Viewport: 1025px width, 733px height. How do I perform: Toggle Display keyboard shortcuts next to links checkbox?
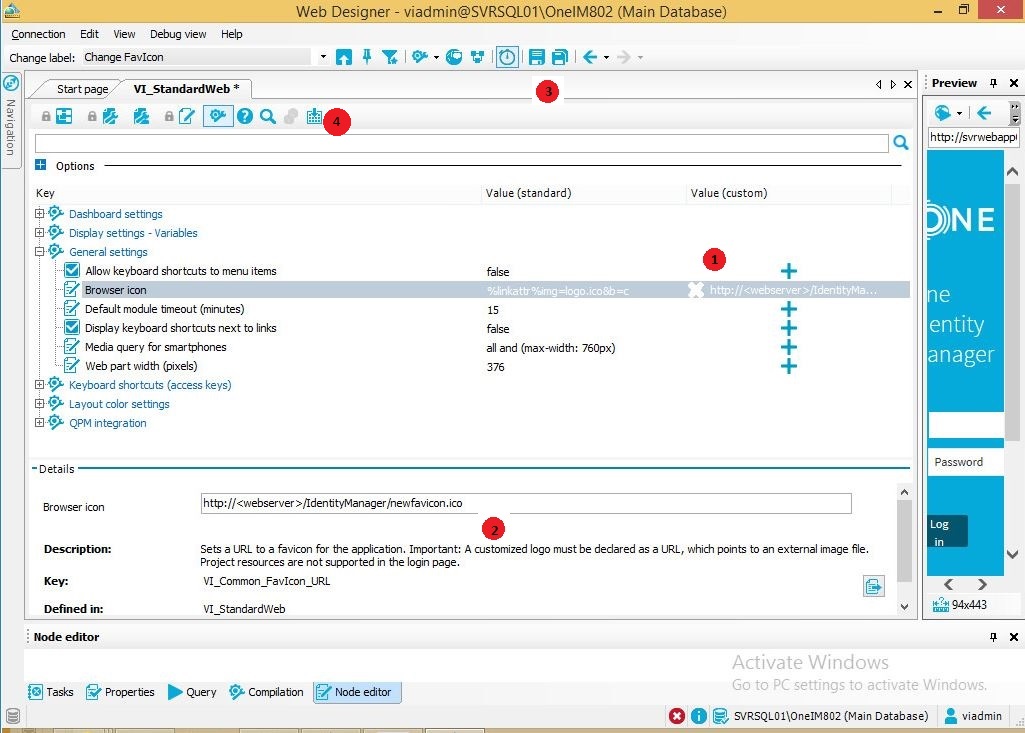(72, 328)
